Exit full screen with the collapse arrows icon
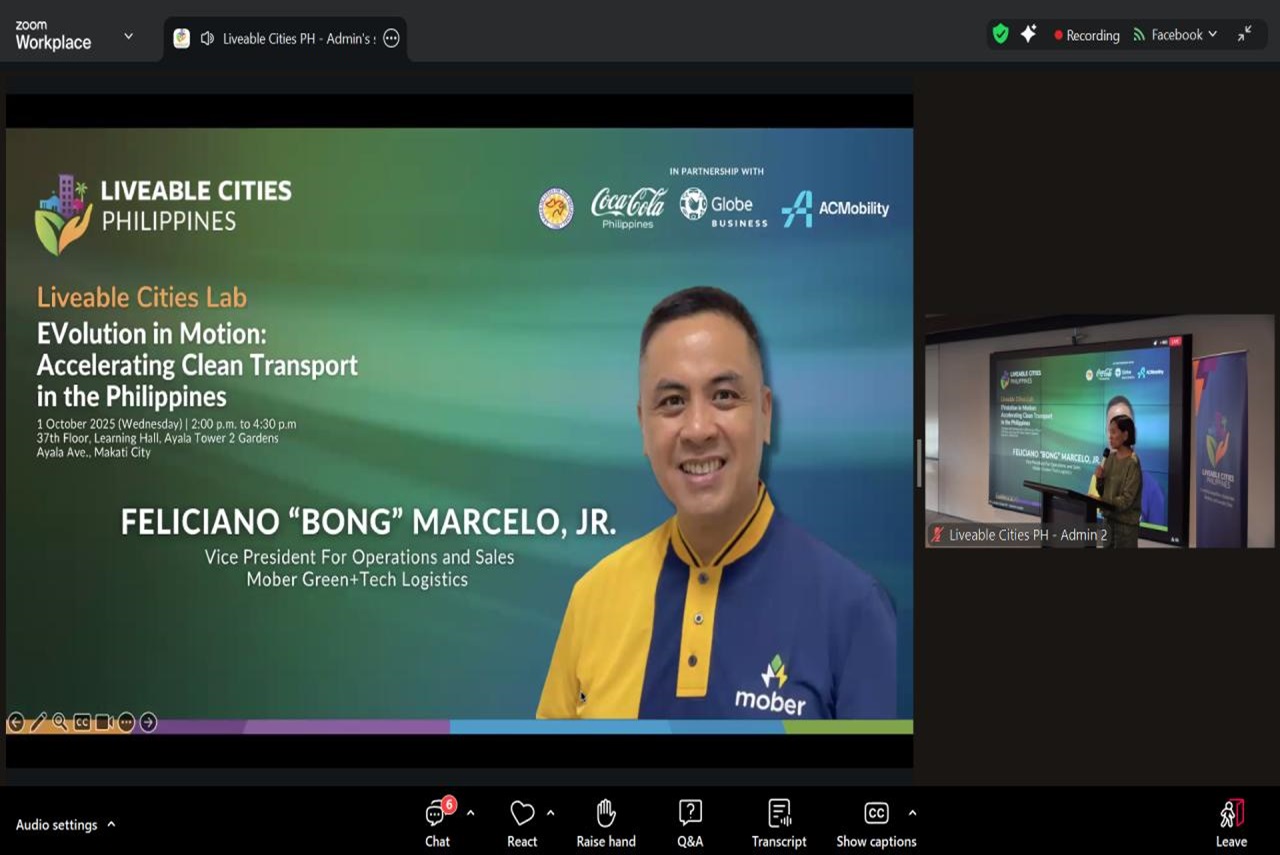 coord(1244,34)
